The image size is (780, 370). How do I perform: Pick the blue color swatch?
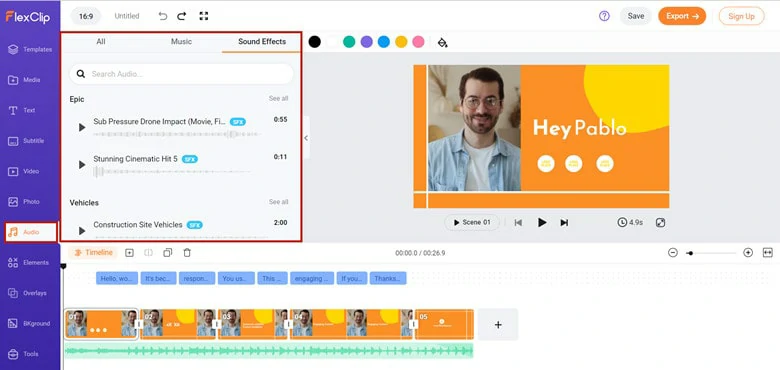384,42
